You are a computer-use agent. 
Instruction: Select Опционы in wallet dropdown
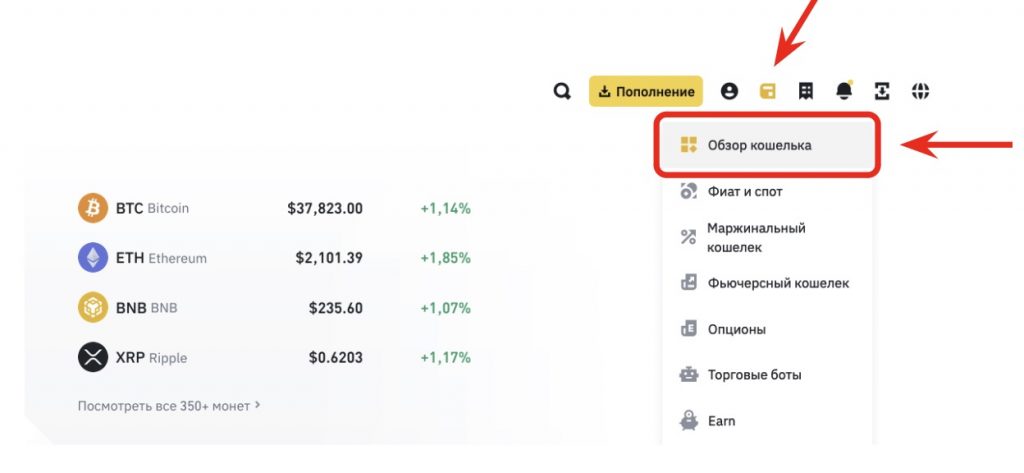[x=736, y=329]
